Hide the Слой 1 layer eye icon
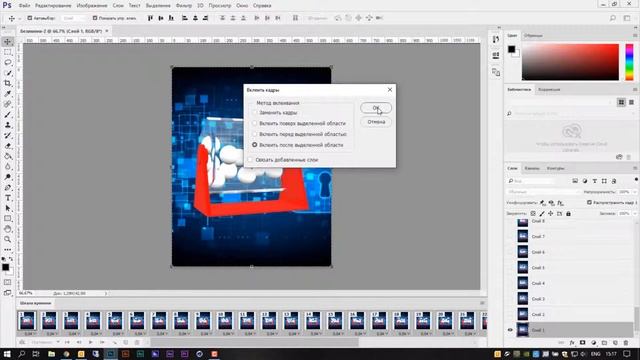 pos(510,330)
